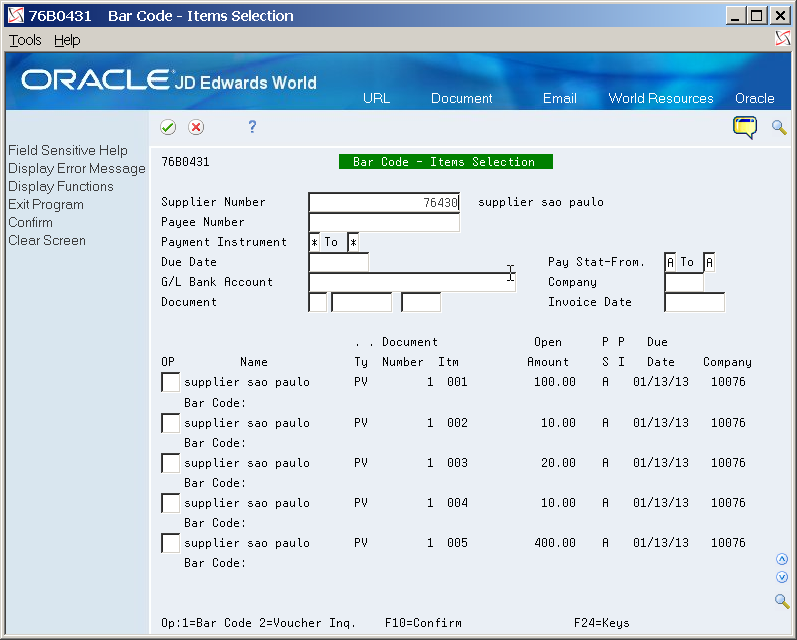Click the Supplier Number input field
This screenshot has height=640, width=797.
[x=384, y=202]
